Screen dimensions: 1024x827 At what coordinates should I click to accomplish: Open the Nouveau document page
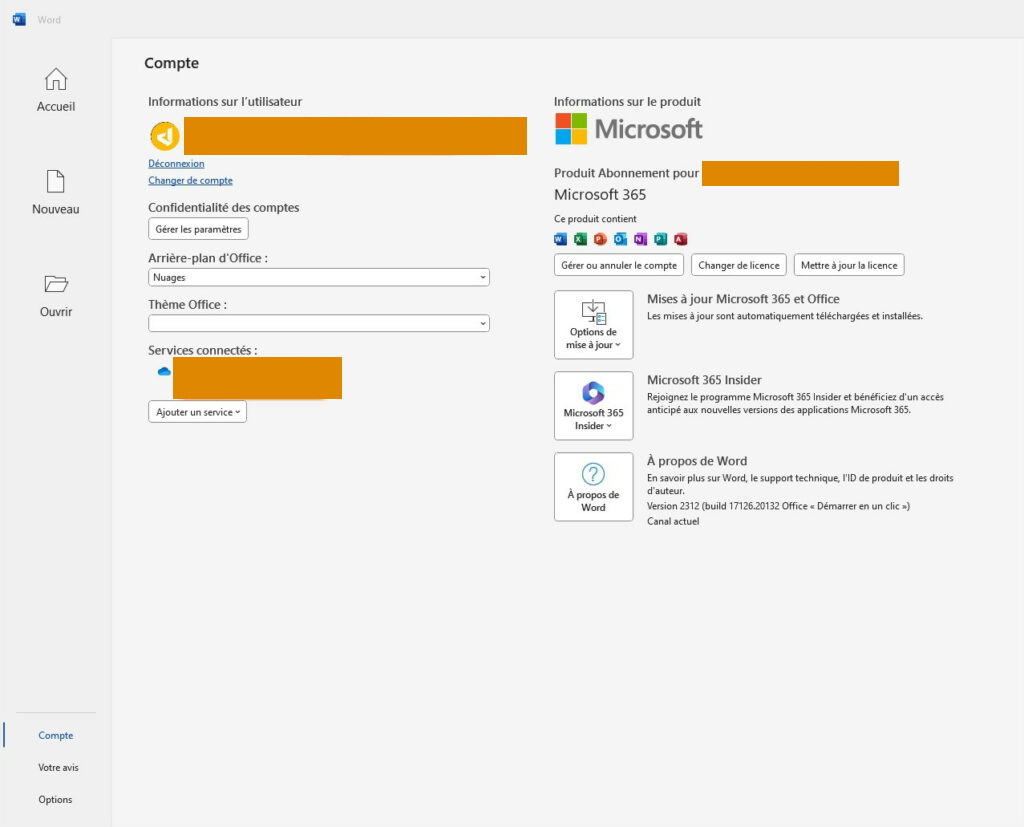pos(56,193)
